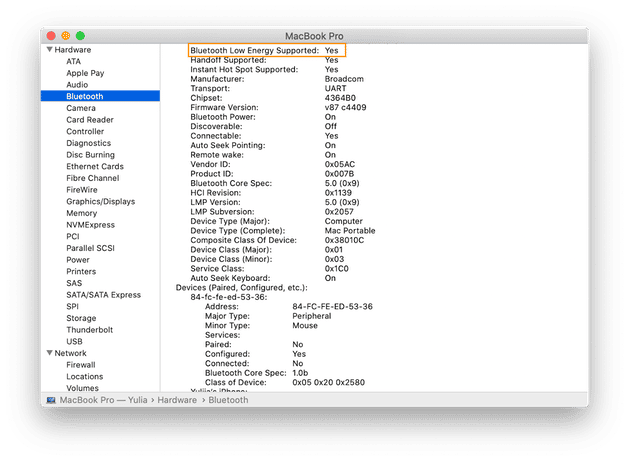Open Locations under Network

(85, 376)
